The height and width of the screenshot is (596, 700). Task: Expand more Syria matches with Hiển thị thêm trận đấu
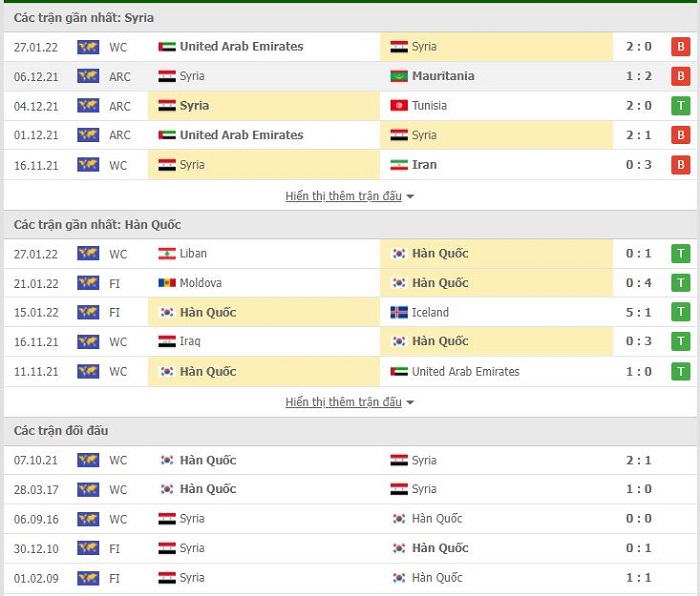click(x=343, y=196)
